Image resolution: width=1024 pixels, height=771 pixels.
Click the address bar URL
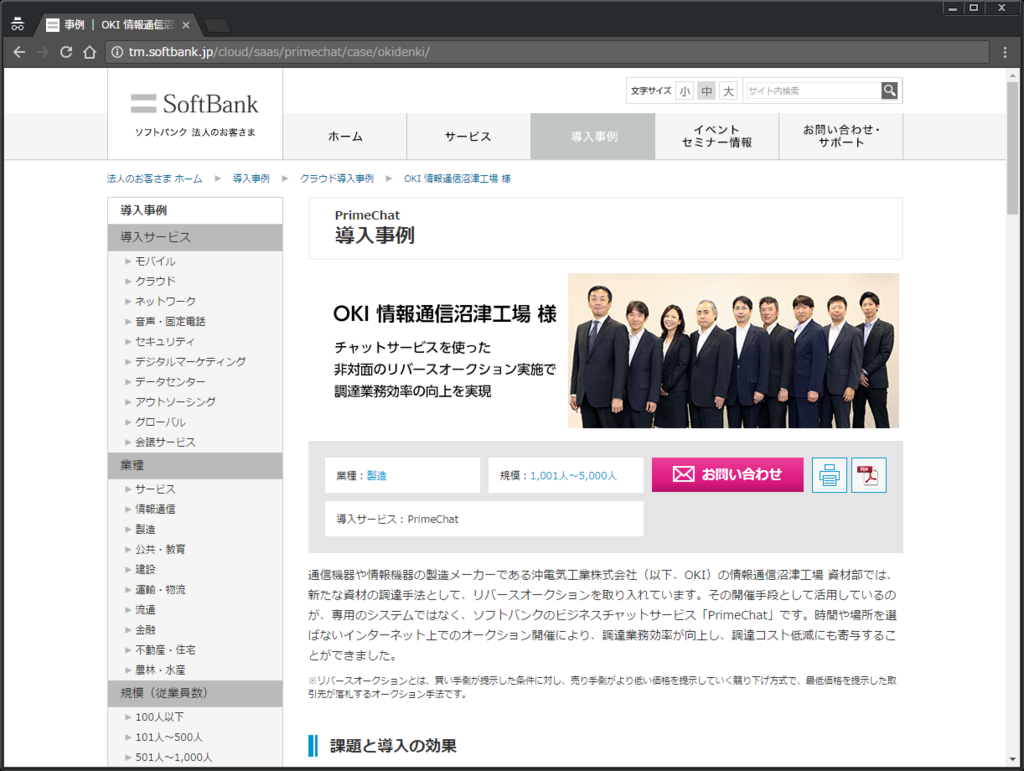pyautogui.click(x=279, y=52)
